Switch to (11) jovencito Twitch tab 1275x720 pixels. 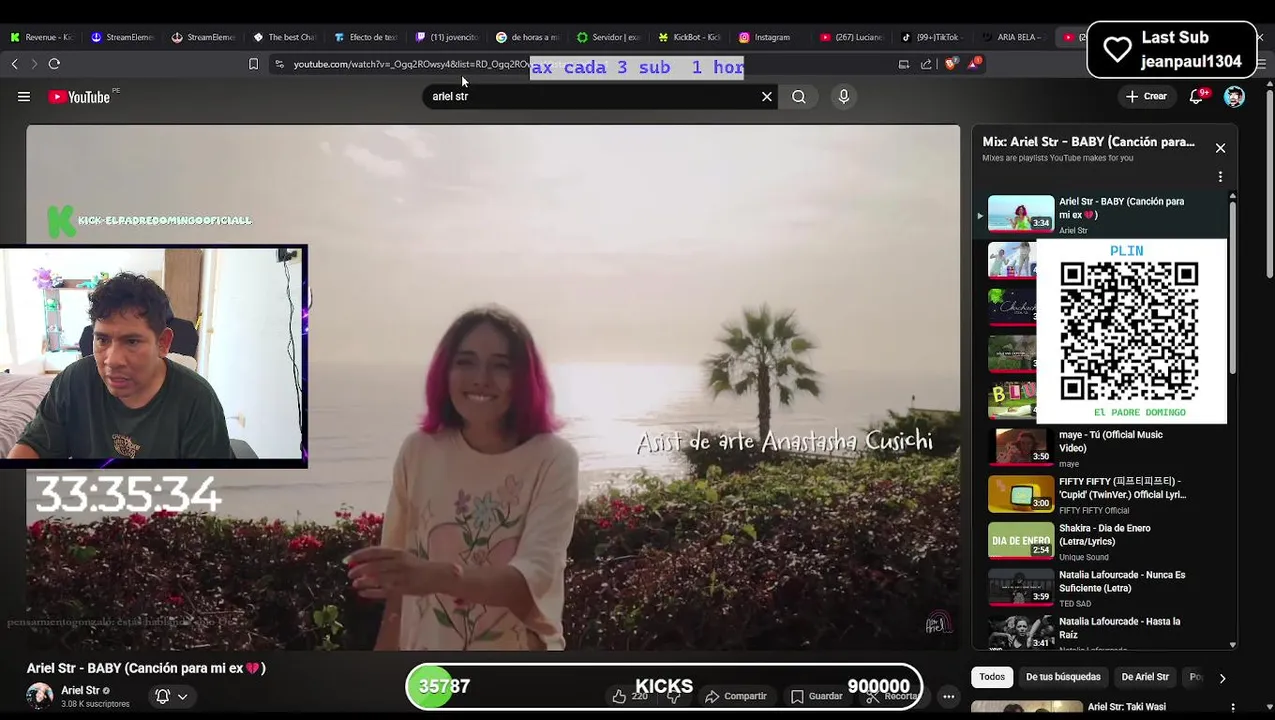click(447, 37)
